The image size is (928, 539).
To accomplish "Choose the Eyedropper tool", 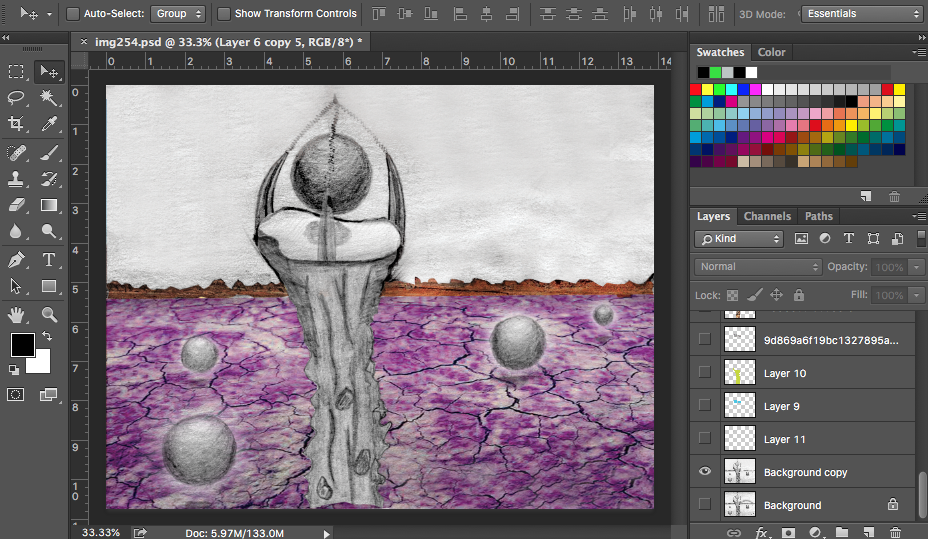I will (x=49, y=124).
